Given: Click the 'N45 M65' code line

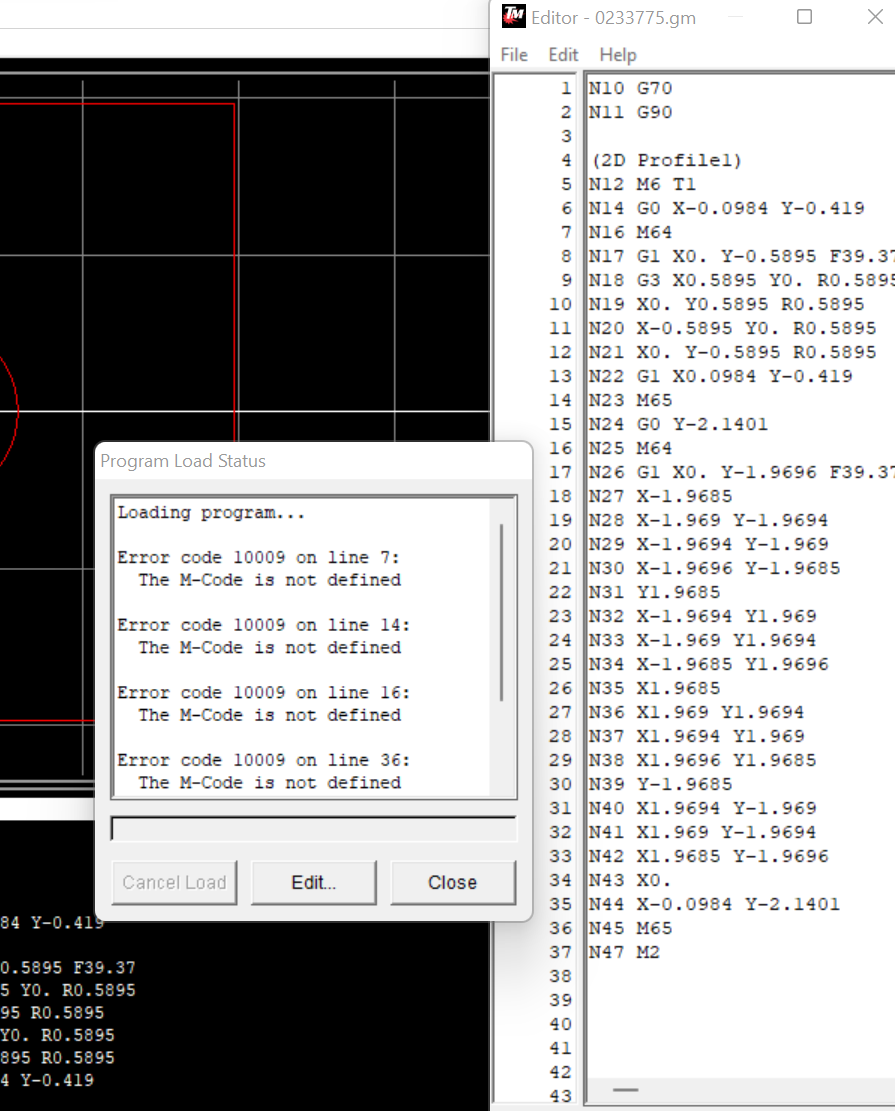Looking at the screenshot, I should [x=631, y=928].
